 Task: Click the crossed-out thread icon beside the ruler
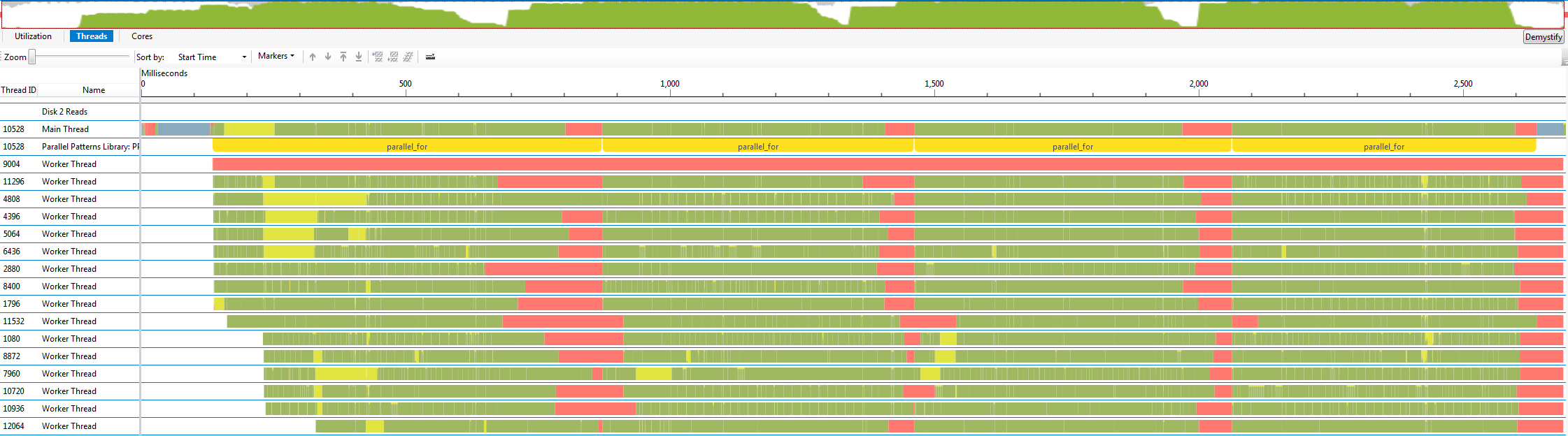[408, 57]
